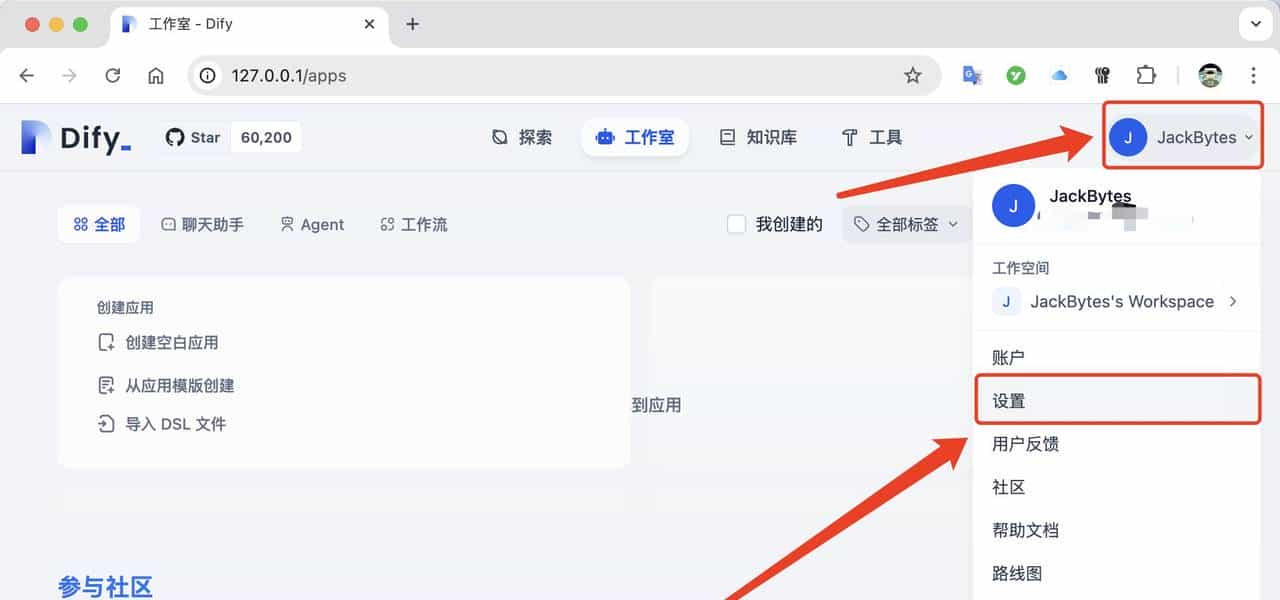Select the 工作流 filter option
1280x600 pixels.
pyautogui.click(x=412, y=224)
